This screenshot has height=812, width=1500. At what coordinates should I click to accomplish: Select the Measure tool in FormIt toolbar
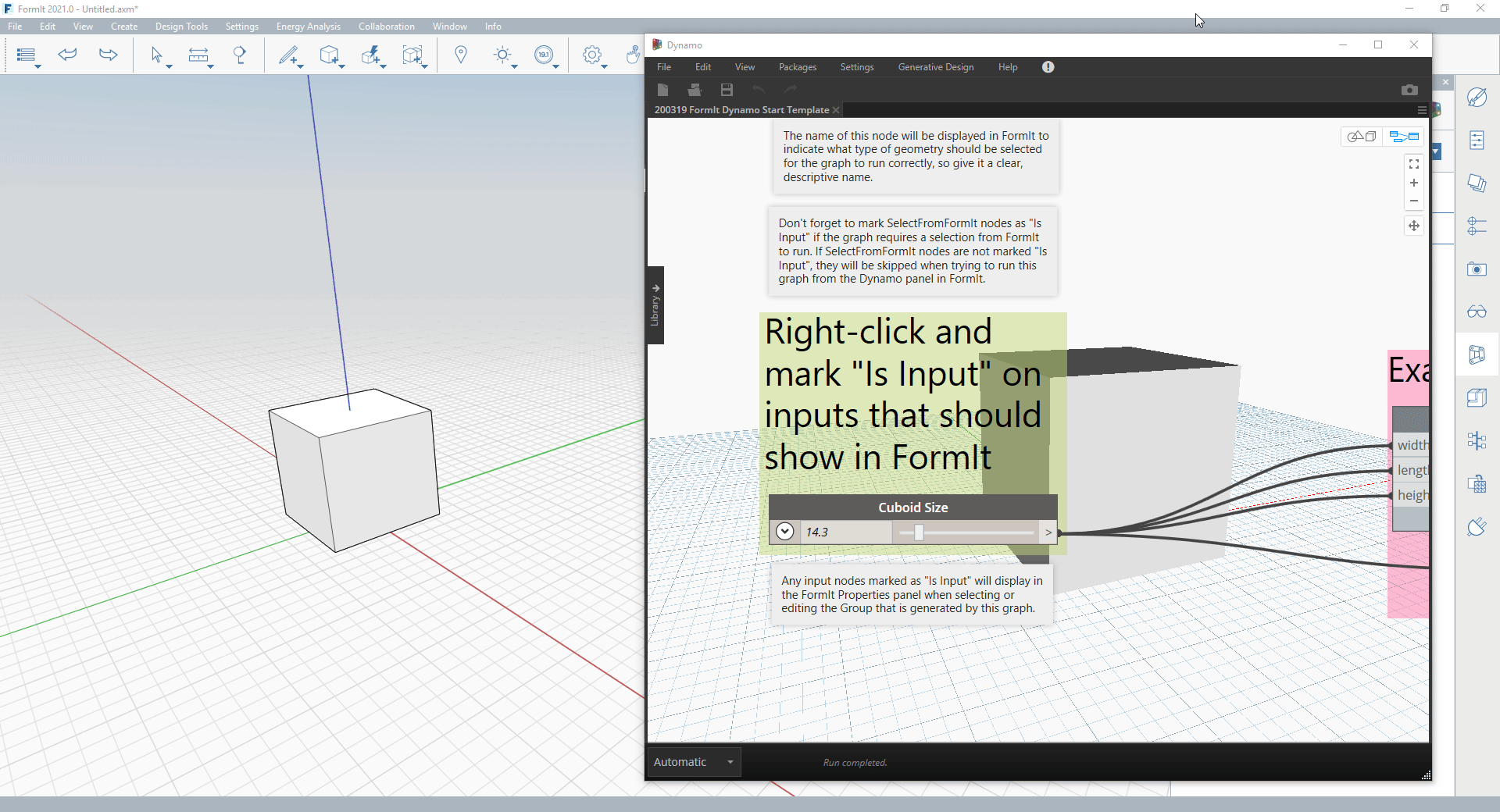pos(198,55)
